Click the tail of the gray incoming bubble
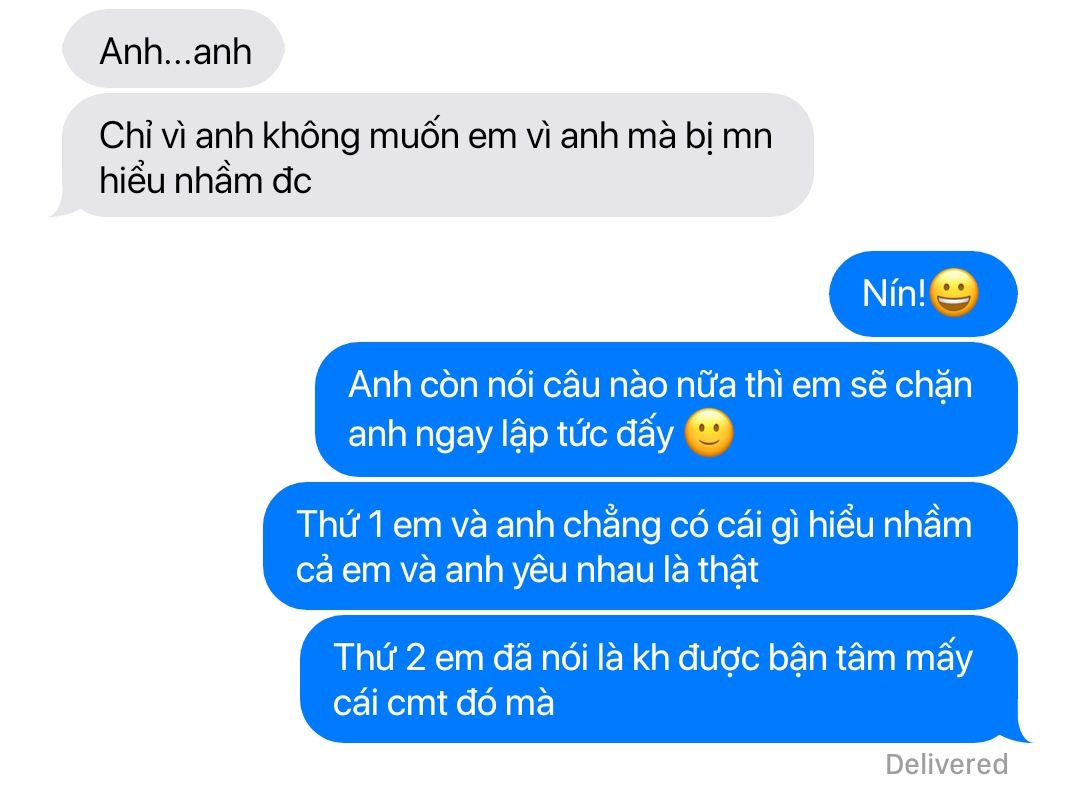Image resolution: width=1080 pixels, height=790 pixels. click(x=62, y=209)
